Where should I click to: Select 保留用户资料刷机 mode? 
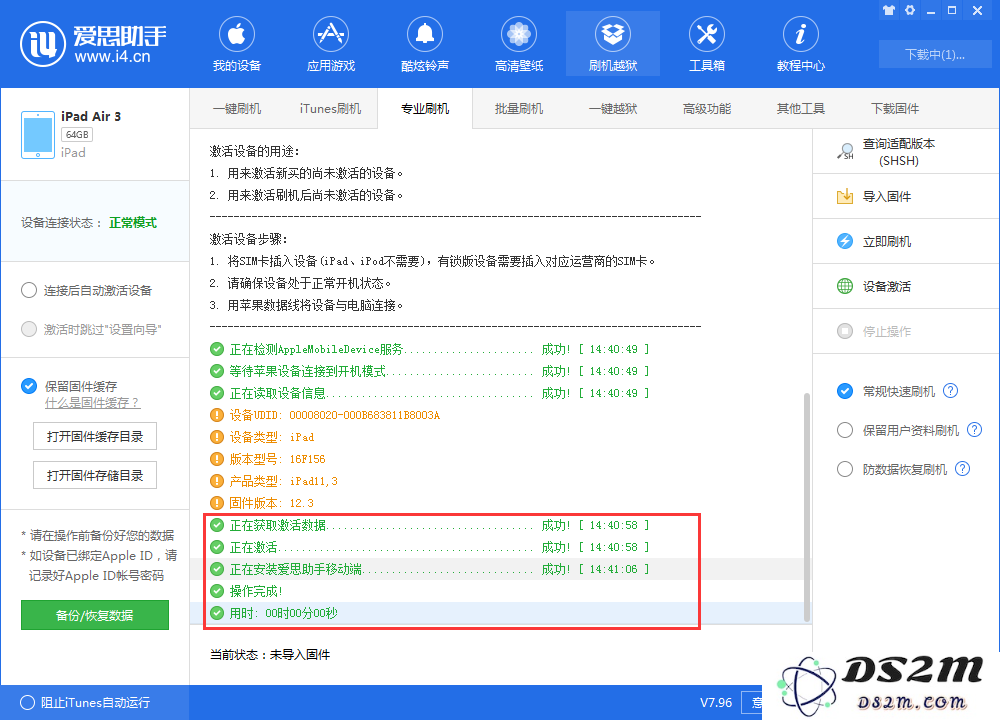click(x=845, y=430)
